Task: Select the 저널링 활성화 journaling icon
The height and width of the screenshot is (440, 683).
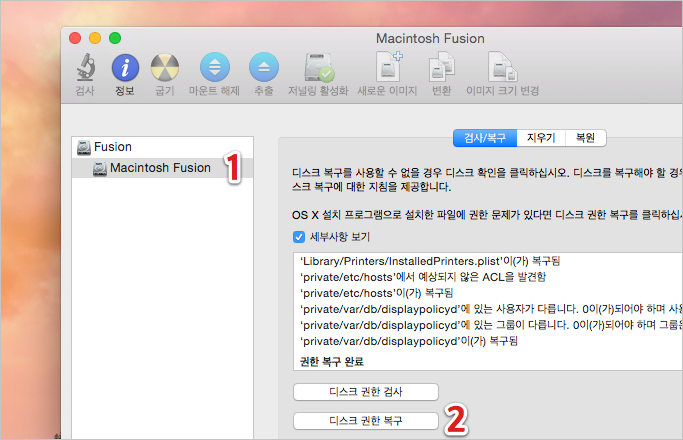Action: pyautogui.click(x=318, y=68)
